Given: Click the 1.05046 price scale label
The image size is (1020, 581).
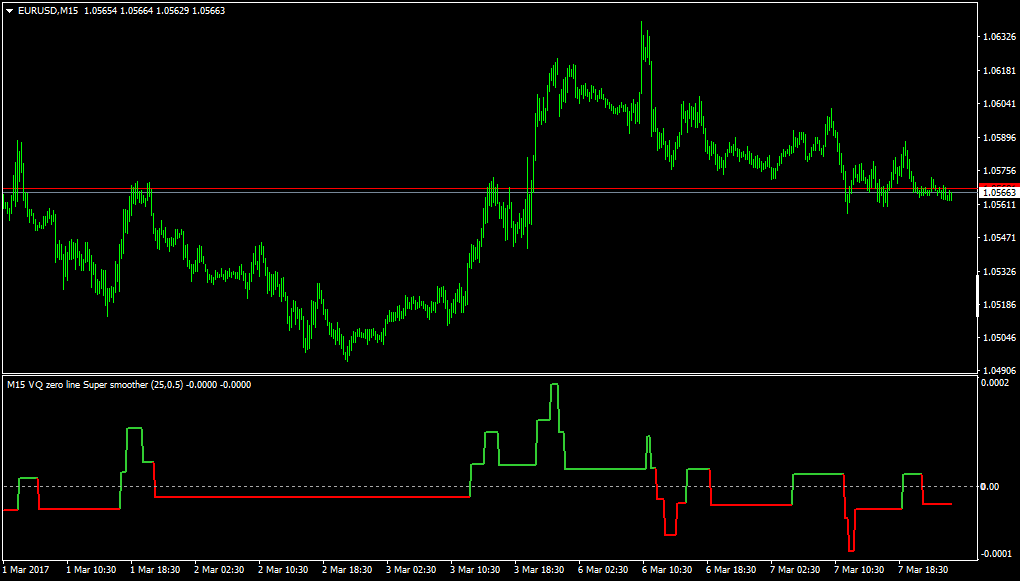Looking at the screenshot, I should [1000, 338].
